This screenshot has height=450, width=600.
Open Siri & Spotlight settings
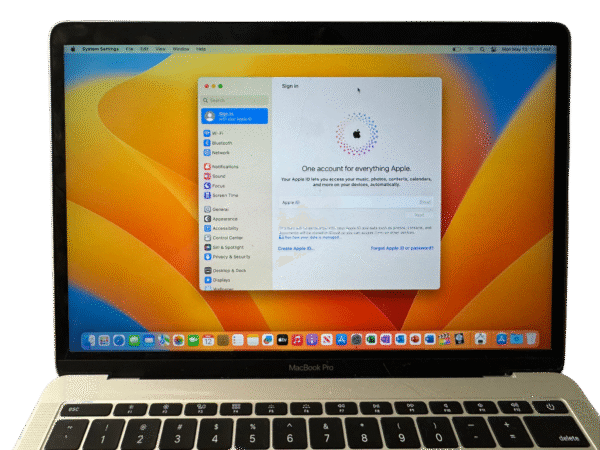(224, 247)
